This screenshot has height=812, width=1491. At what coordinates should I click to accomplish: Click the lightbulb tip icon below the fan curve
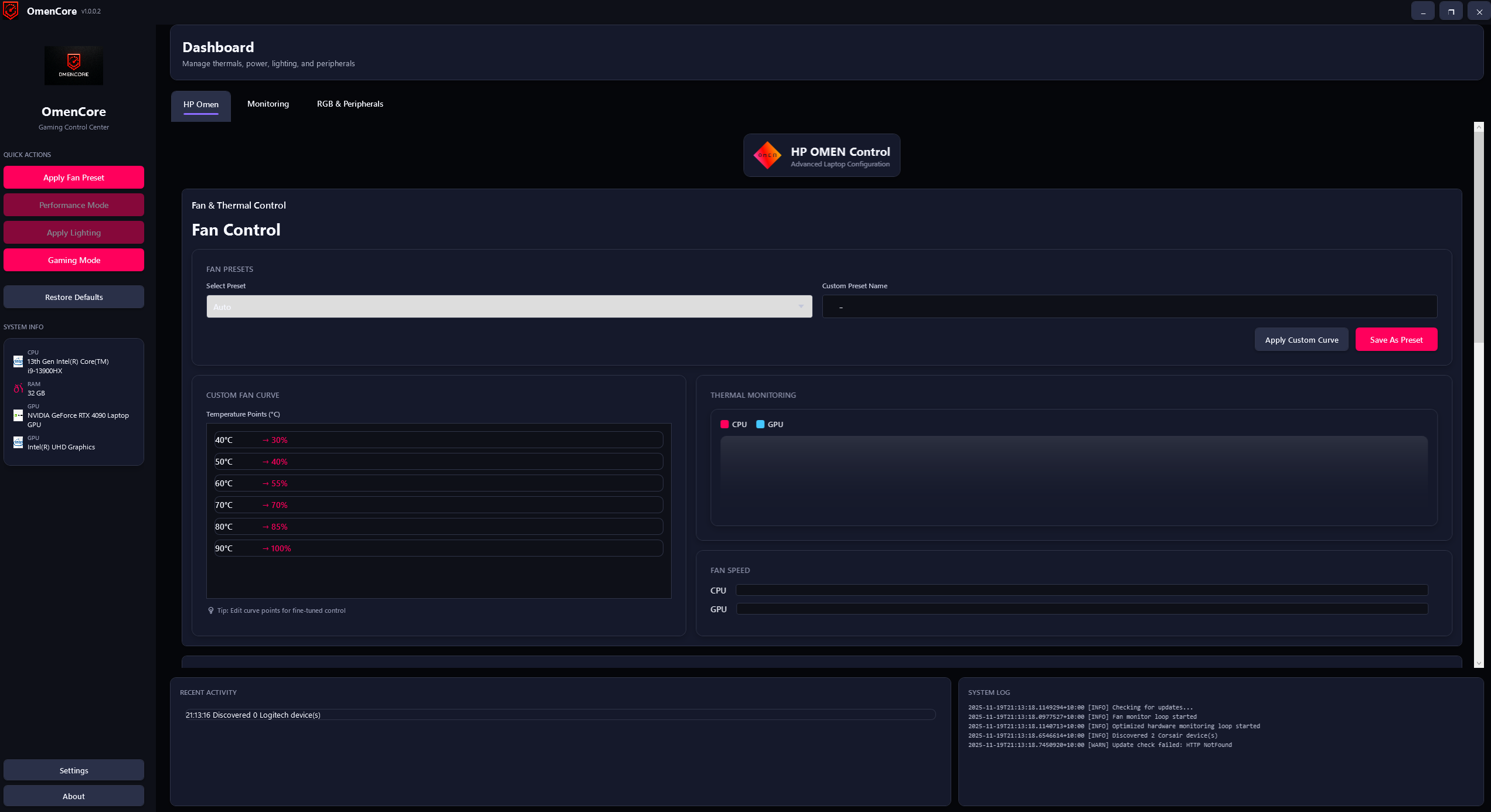pyautogui.click(x=211, y=610)
